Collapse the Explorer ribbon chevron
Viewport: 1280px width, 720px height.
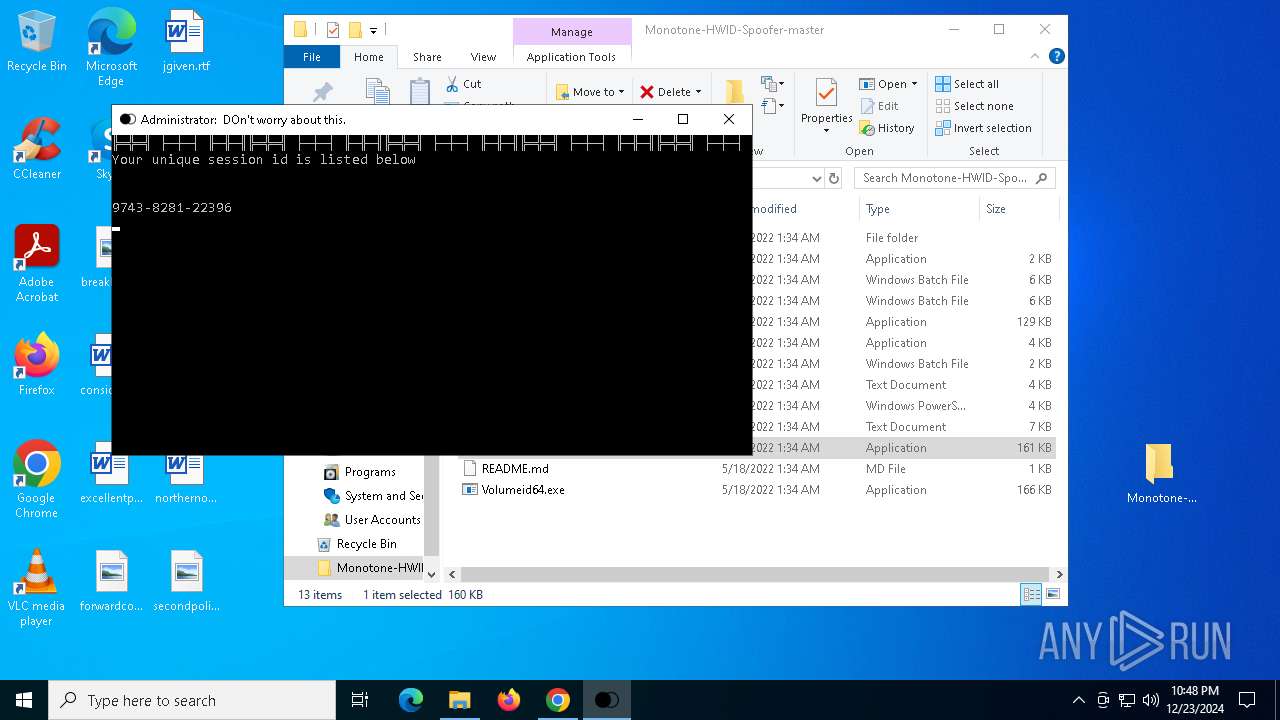(1035, 57)
